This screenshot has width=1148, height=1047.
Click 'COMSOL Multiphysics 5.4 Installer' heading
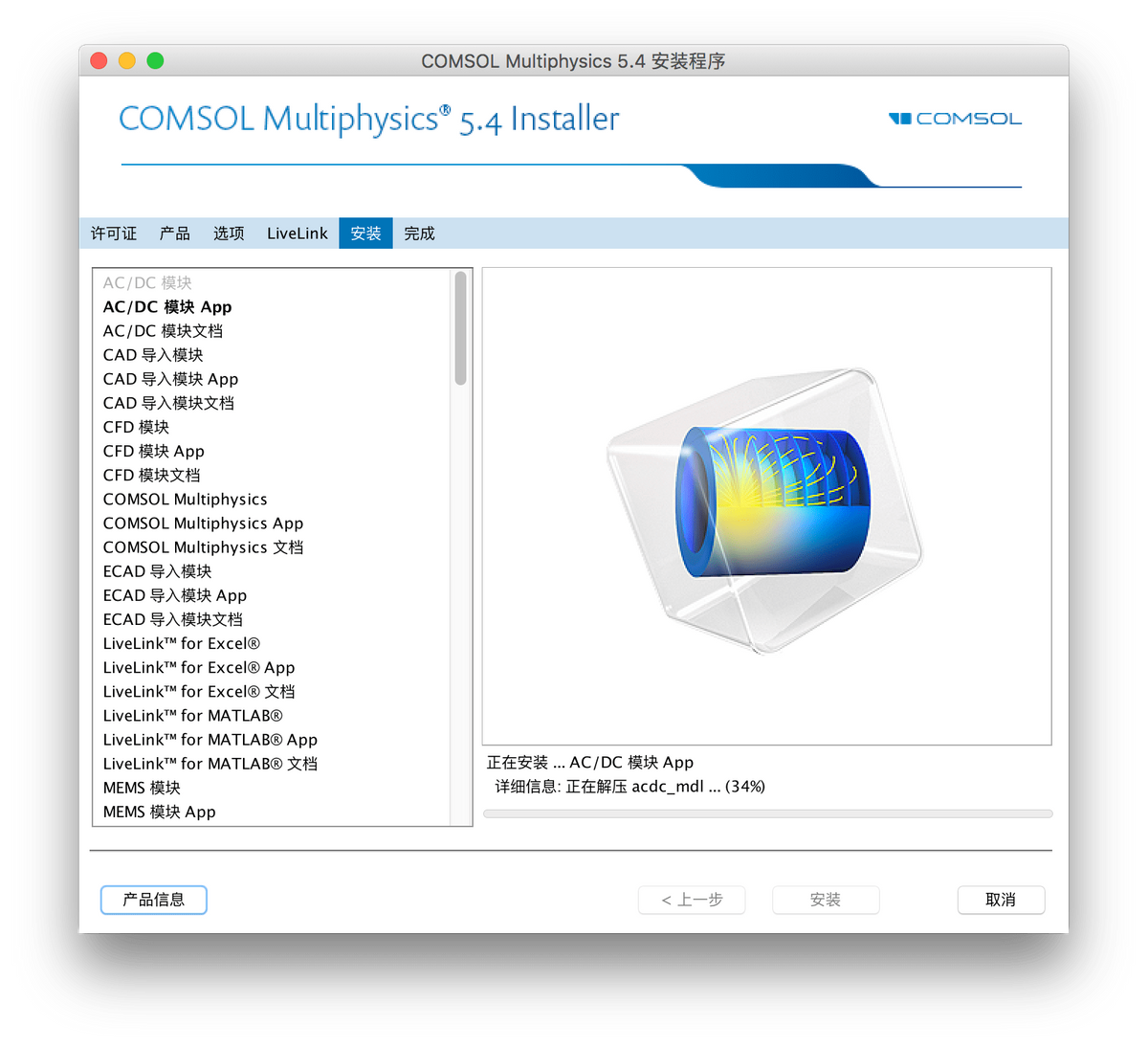[x=368, y=120]
